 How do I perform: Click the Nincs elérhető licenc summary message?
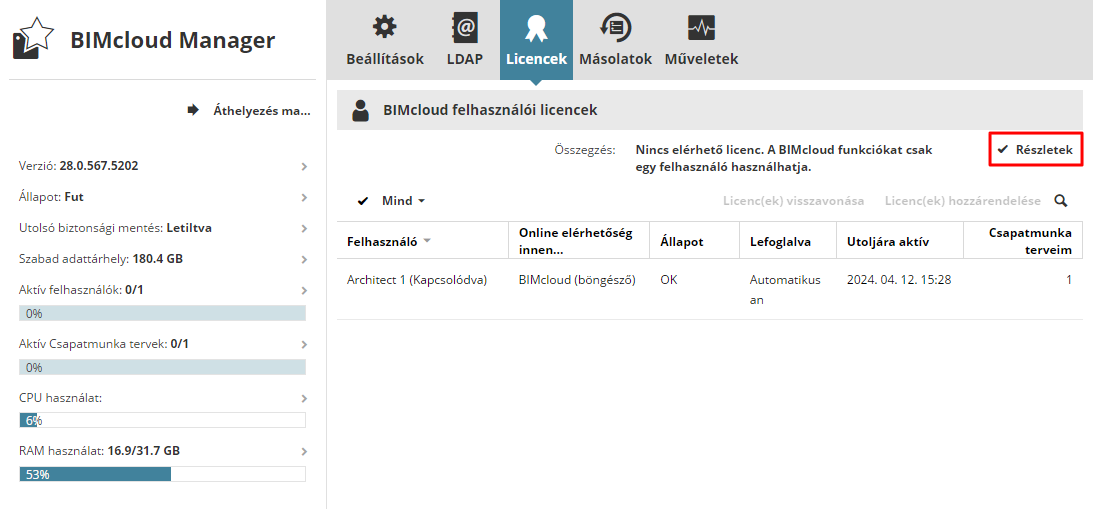click(x=784, y=158)
